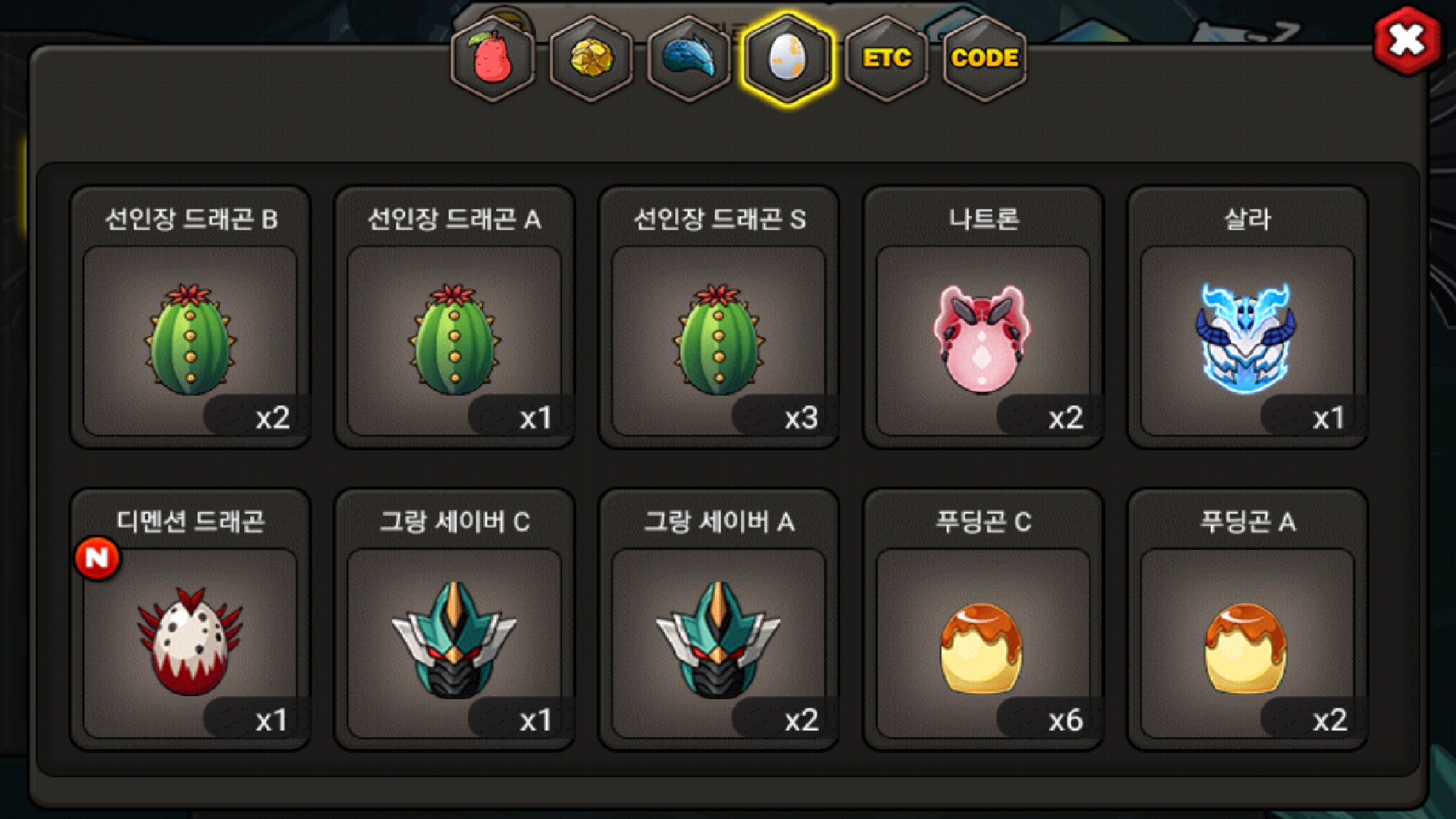Pick the 푸딩곤 A pudding egg

(x=1247, y=620)
